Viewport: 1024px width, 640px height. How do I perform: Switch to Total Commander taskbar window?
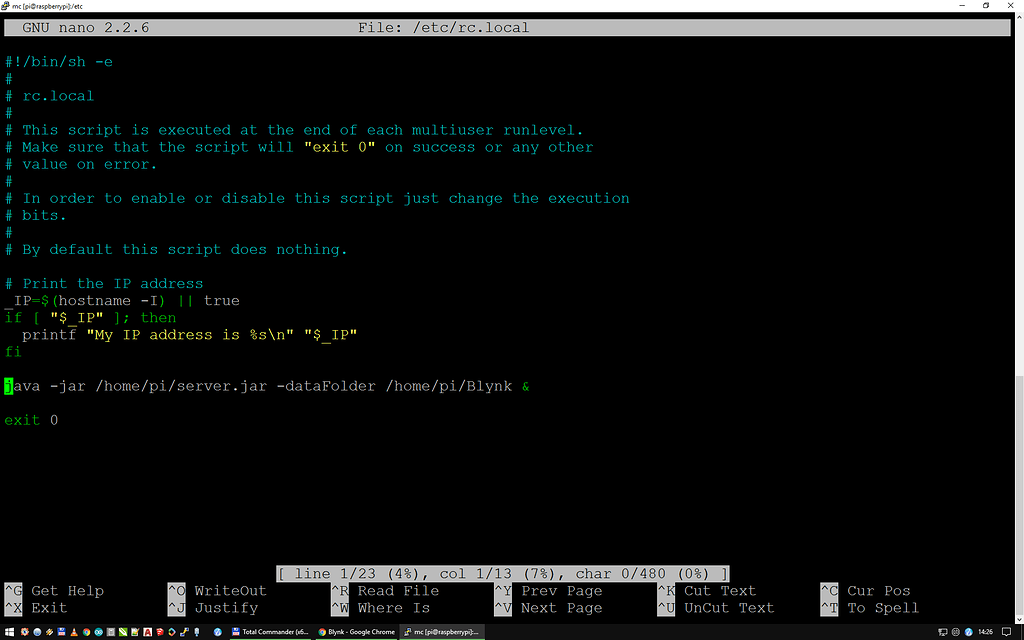click(272, 631)
